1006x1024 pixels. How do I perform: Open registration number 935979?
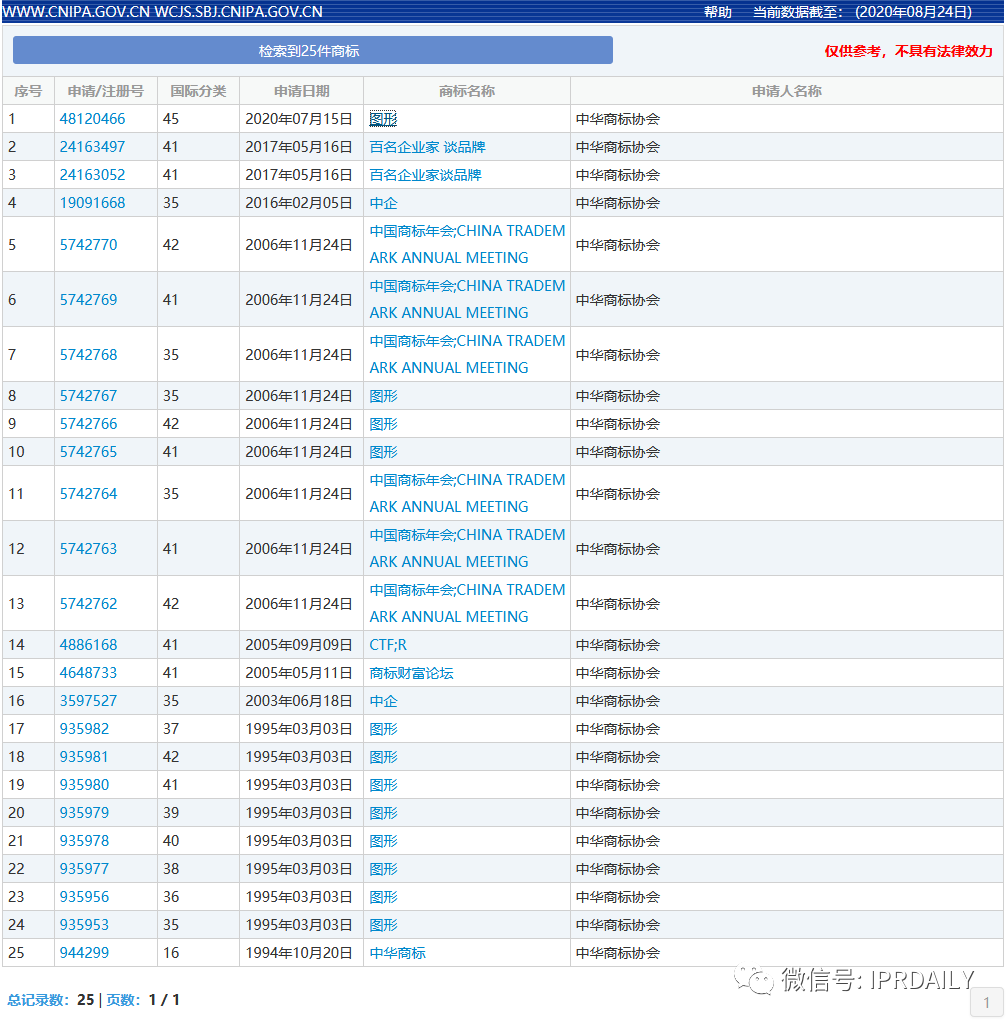(84, 813)
